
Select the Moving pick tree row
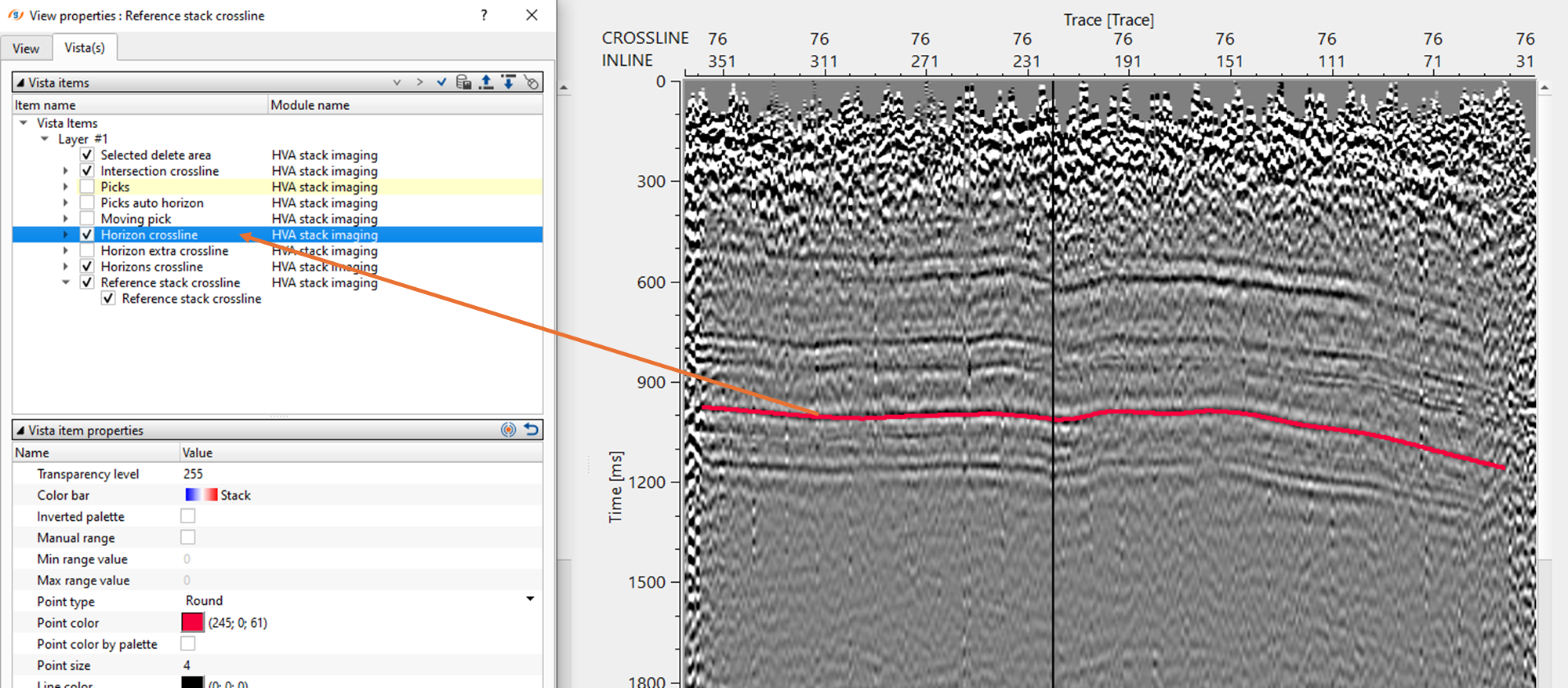pyautogui.click(x=136, y=219)
